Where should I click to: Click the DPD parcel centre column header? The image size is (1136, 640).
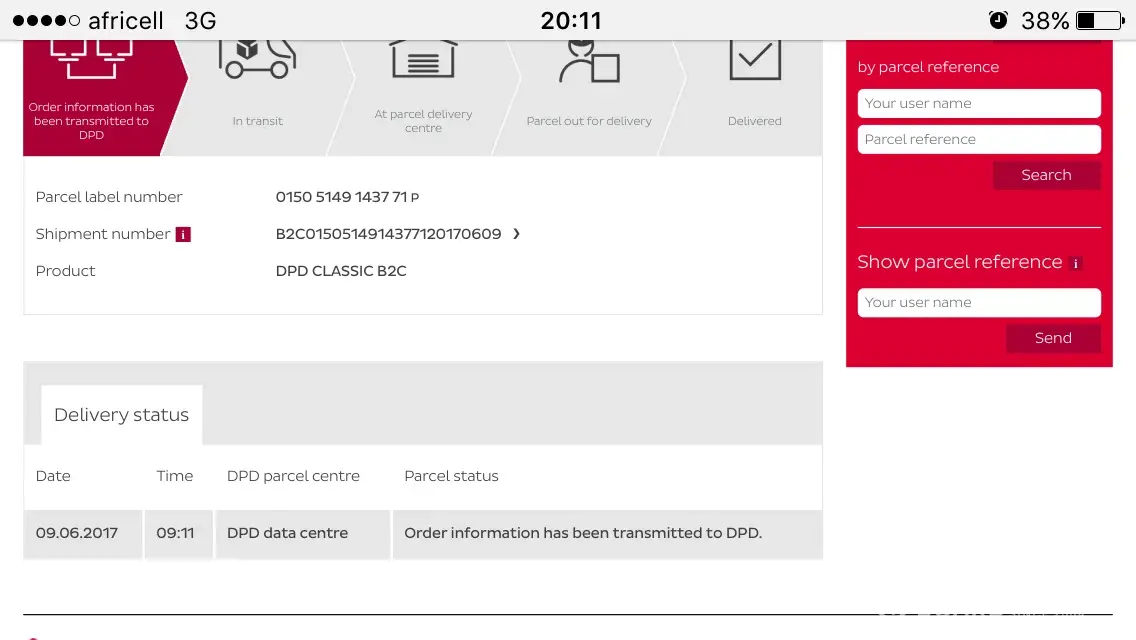tap(293, 476)
